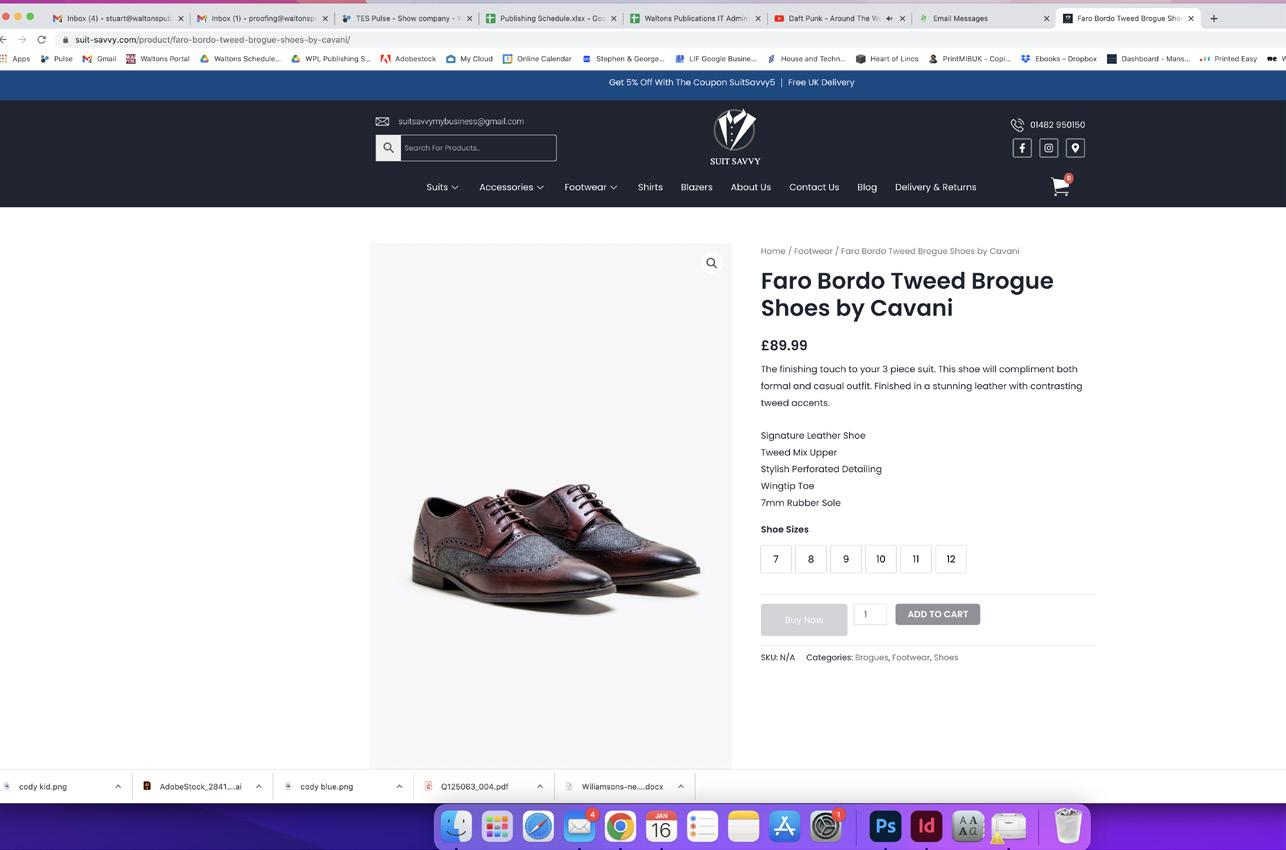Go to Home via breadcrumb
Screen dimensions: 1286x850
(773, 251)
